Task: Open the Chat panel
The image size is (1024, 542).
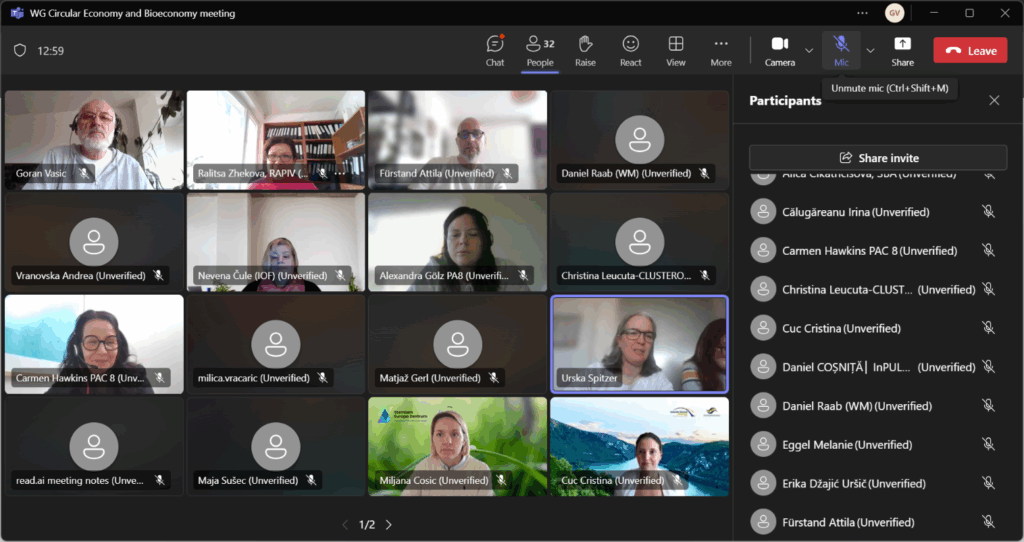Action: tap(495, 50)
